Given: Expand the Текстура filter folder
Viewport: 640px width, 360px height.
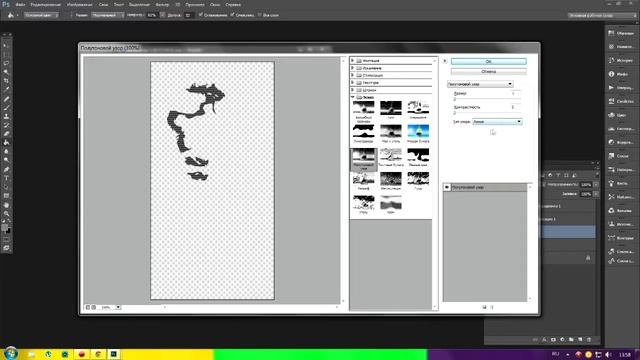Looking at the screenshot, I should pos(353,82).
